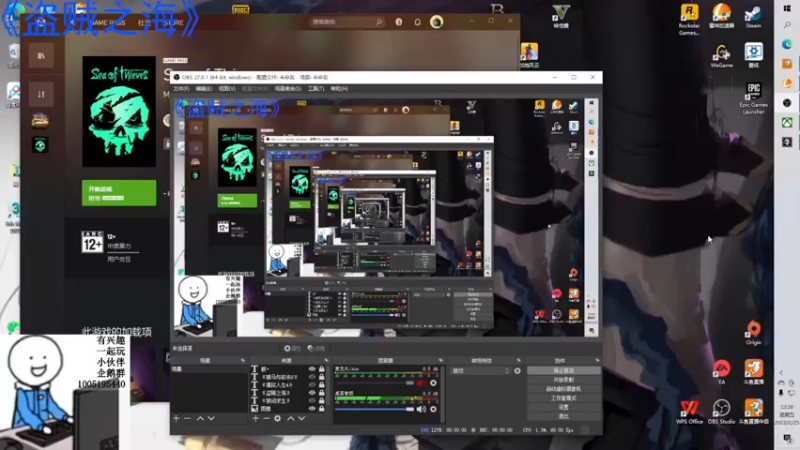Open Microsoft Edge from the taskbar
The height and width of the screenshot is (450, 800).
coord(787,44)
